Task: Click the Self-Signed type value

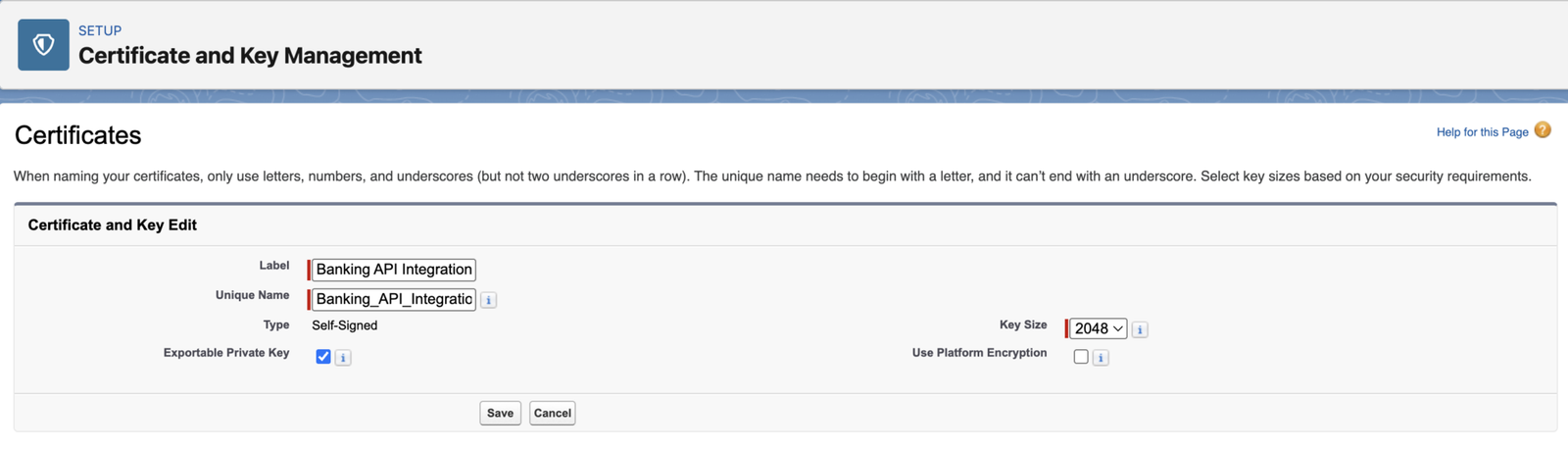Action: 345,325
